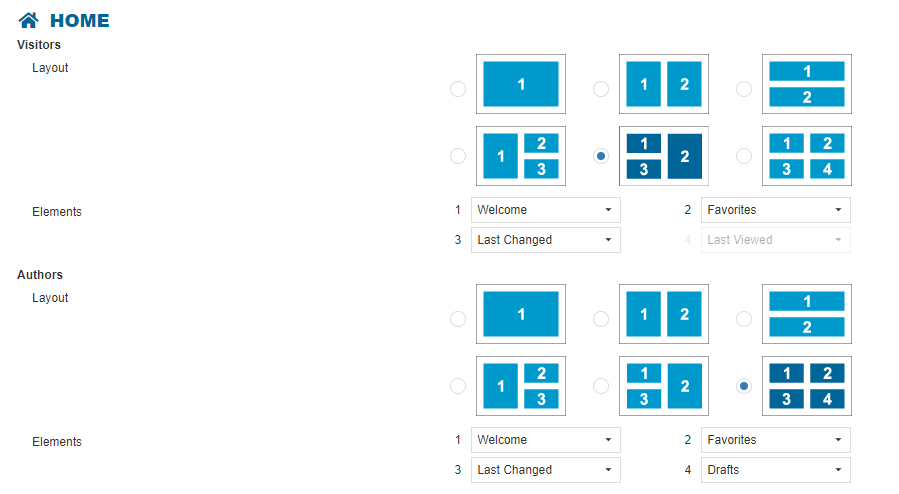Expand Authors element 2 Favorites dropdown
This screenshot has width=899, height=494.
pos(775,440)
